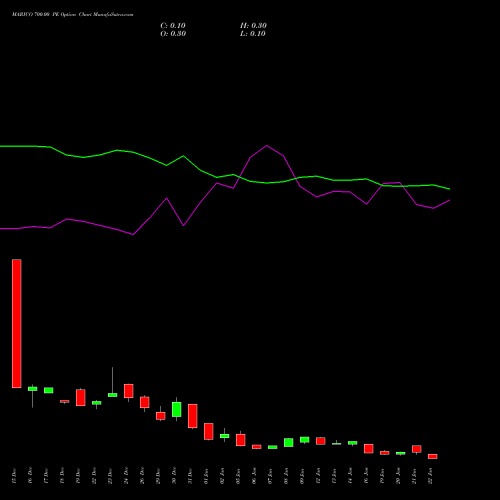This screenshot has width=500, height=500.
Task: Click the close value 'C: 0.10'
Action: pos(173,26)
